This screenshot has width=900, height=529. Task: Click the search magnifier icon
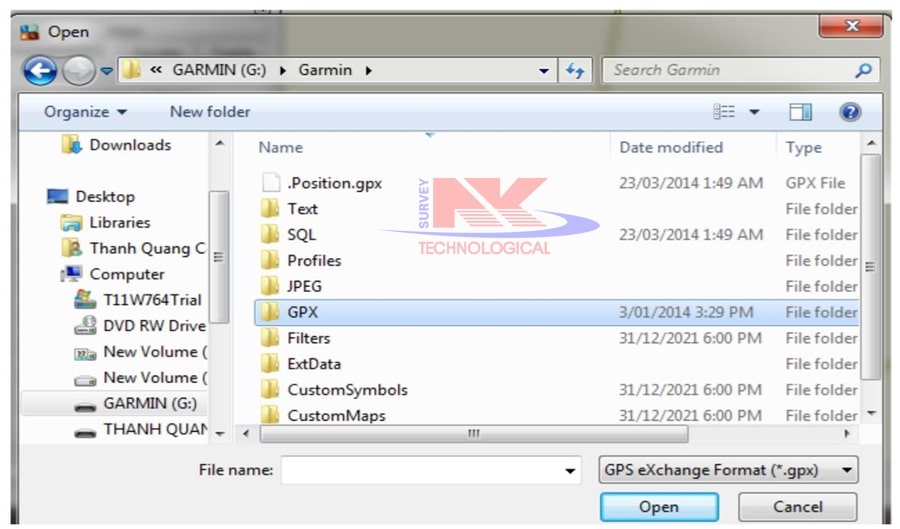point(863,70)
